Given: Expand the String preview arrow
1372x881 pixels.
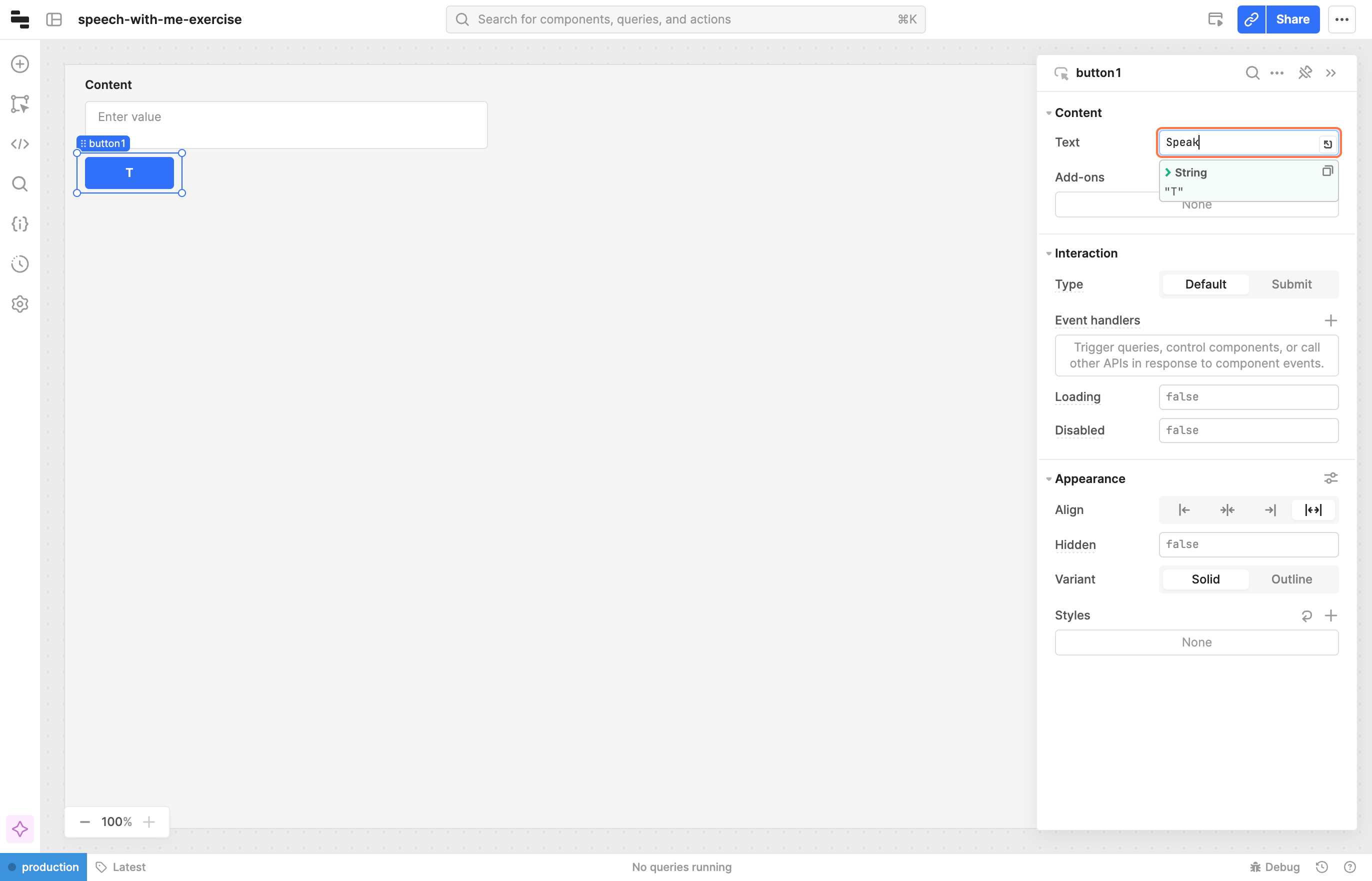Looking at the screenshot, I should pos(1168,172).
